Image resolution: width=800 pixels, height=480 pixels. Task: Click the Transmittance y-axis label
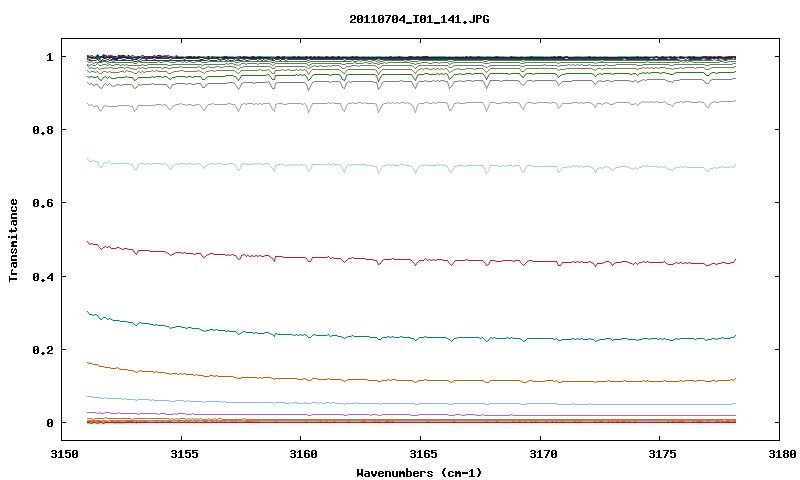point(14,240)
